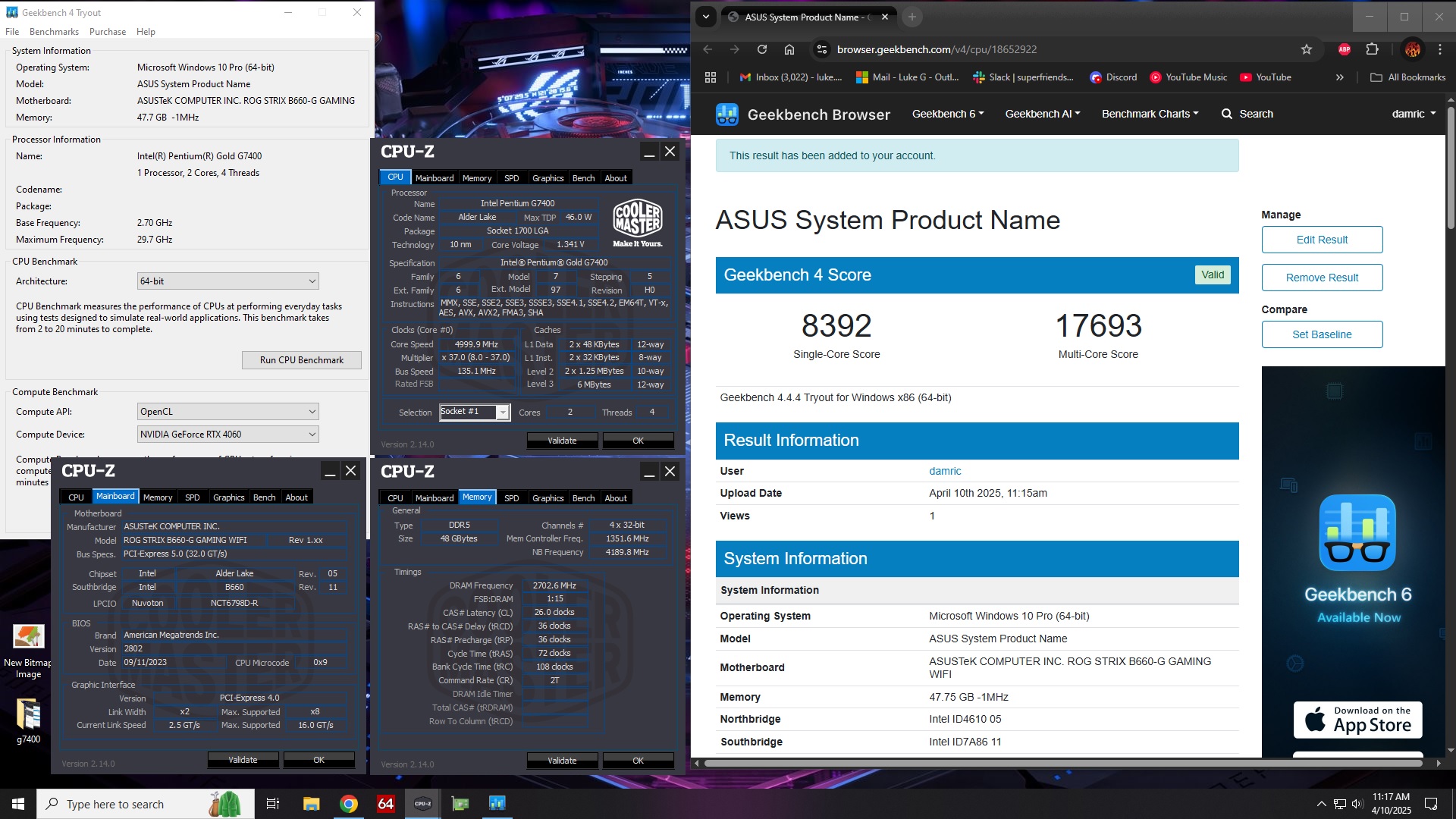Open the Gmail Inbox bookmark

(791, 77)
